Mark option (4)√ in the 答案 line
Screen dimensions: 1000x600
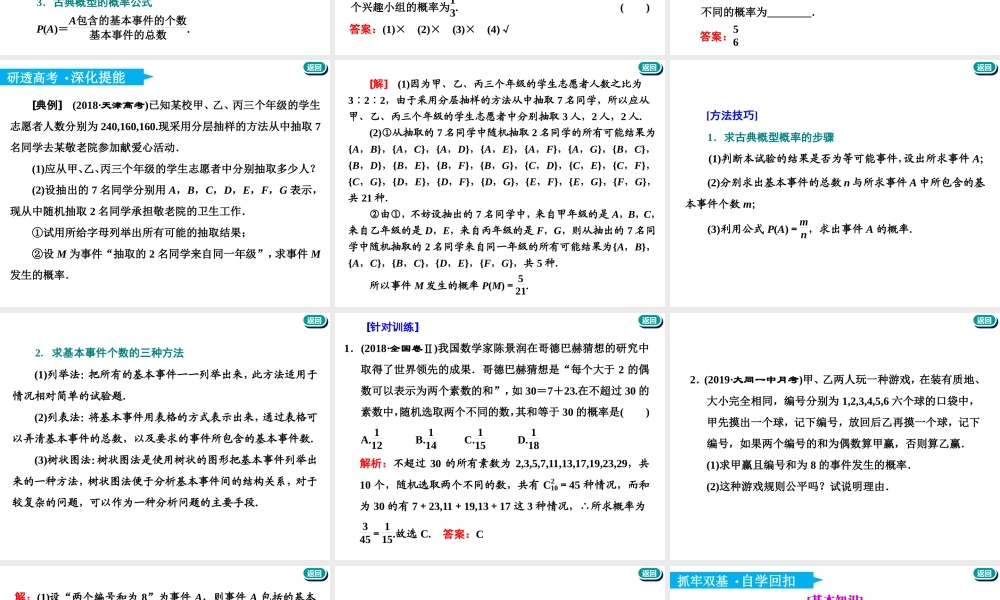(496, 30)
